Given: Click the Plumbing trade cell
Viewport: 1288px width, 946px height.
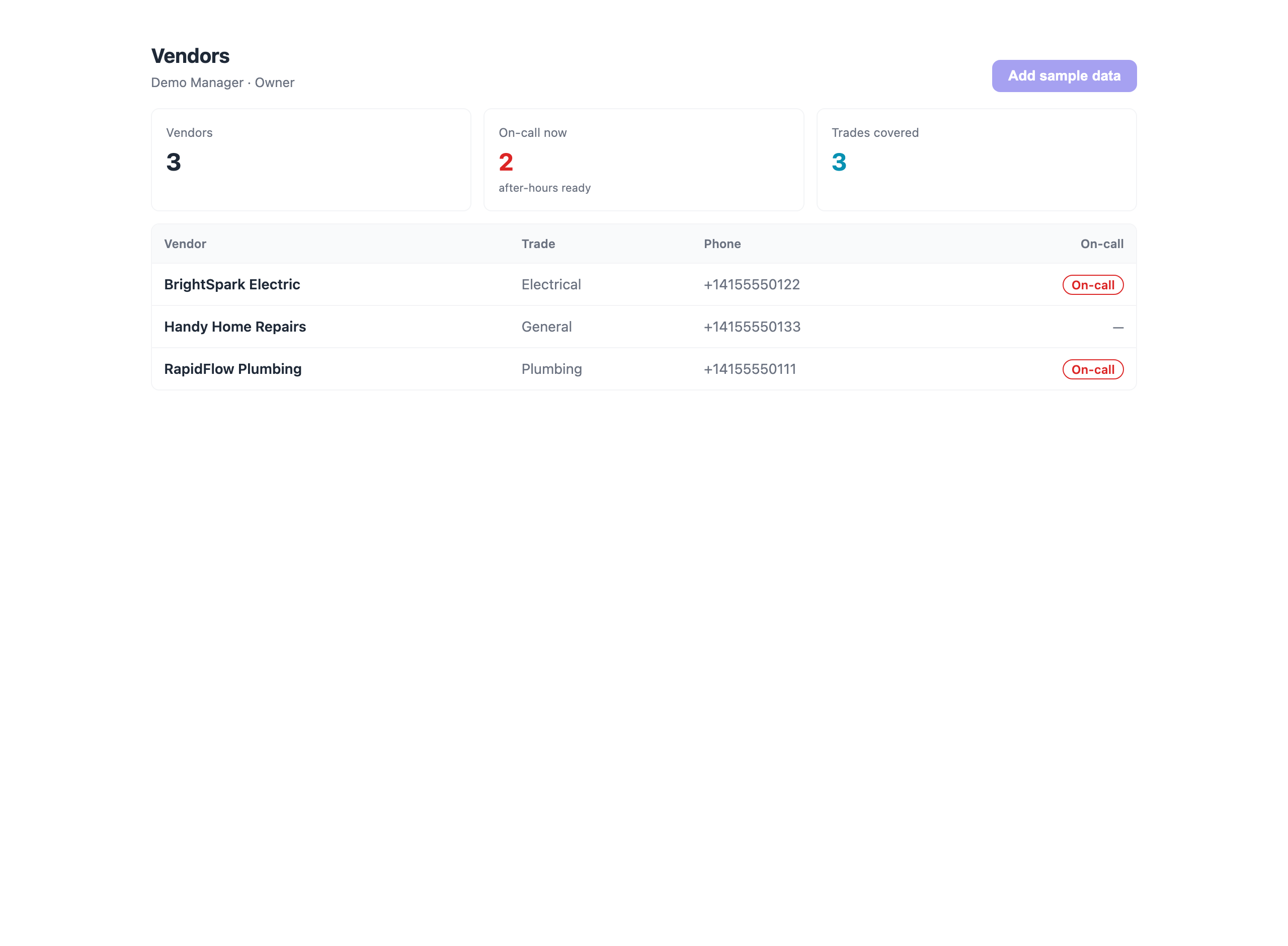Looking at the screenshot, I should click(x=551, y=369).
